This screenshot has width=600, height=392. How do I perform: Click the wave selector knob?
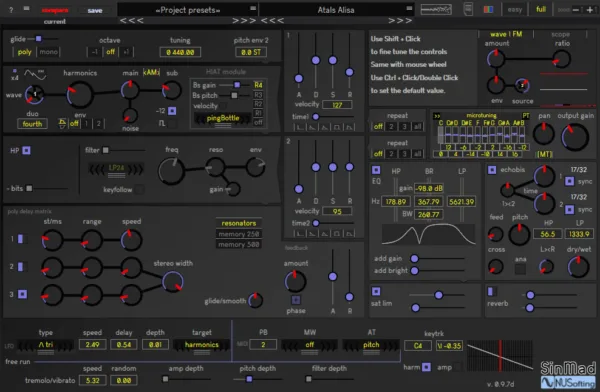[34, 94]
